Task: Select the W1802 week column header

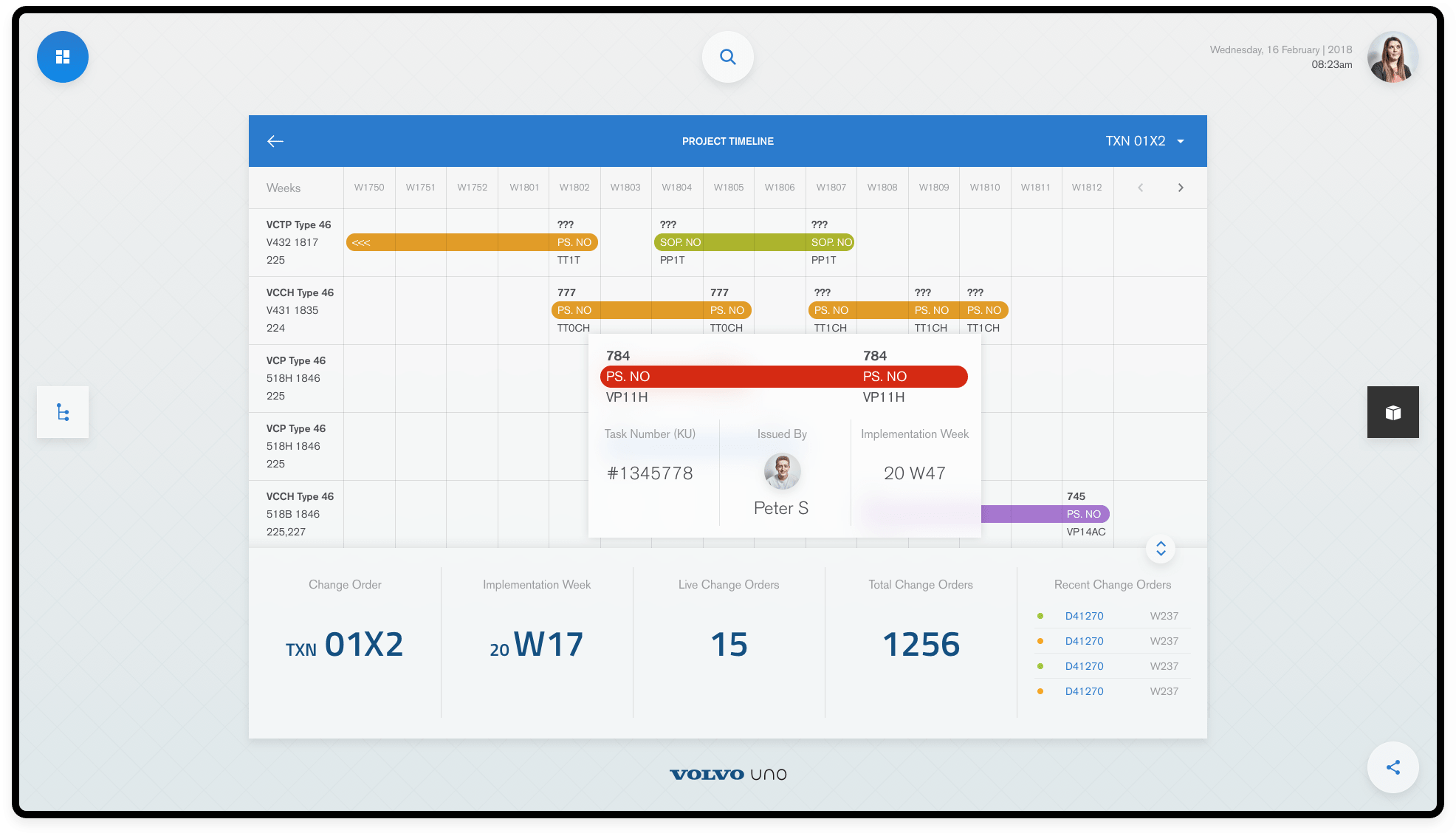Action: click(574, 188)
